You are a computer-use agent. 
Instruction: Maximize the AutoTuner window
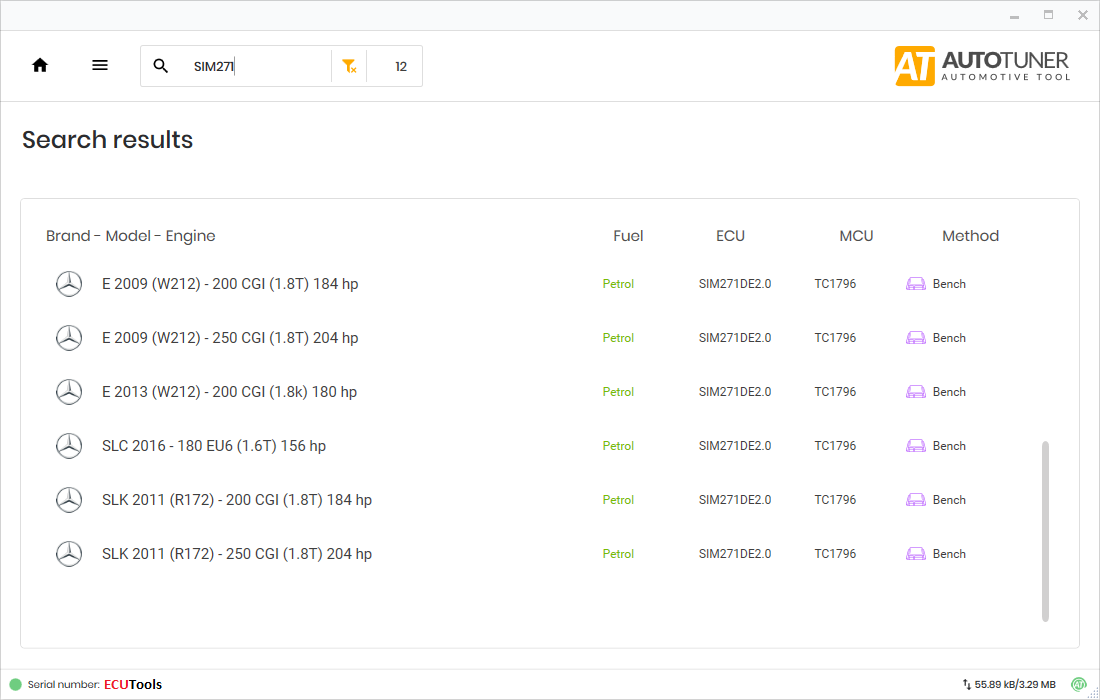[1048, 15]
